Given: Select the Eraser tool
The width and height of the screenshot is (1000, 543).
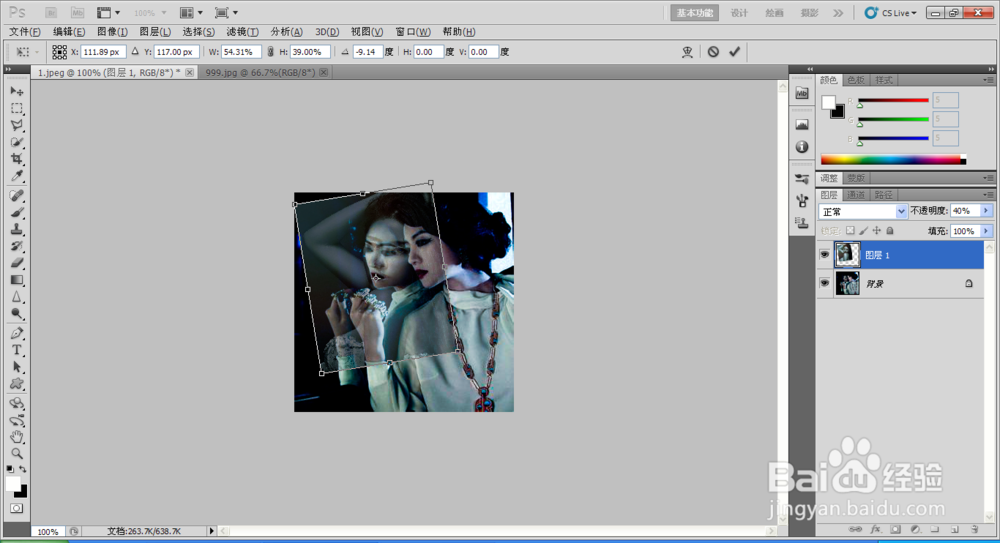Looking at the screenshot, I should click(x=17, y=263).
